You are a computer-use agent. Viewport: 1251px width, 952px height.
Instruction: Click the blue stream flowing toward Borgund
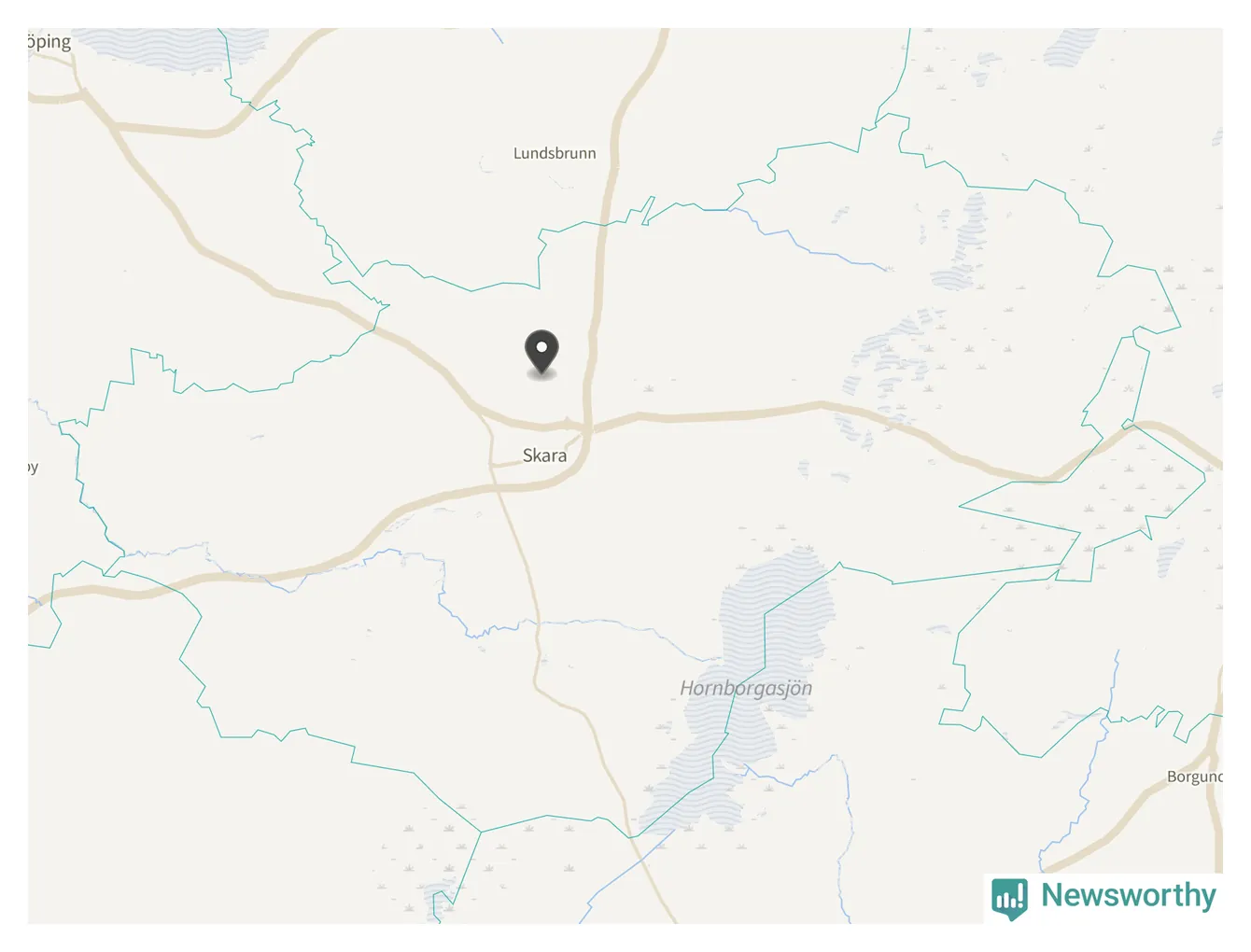(1092, 765)
